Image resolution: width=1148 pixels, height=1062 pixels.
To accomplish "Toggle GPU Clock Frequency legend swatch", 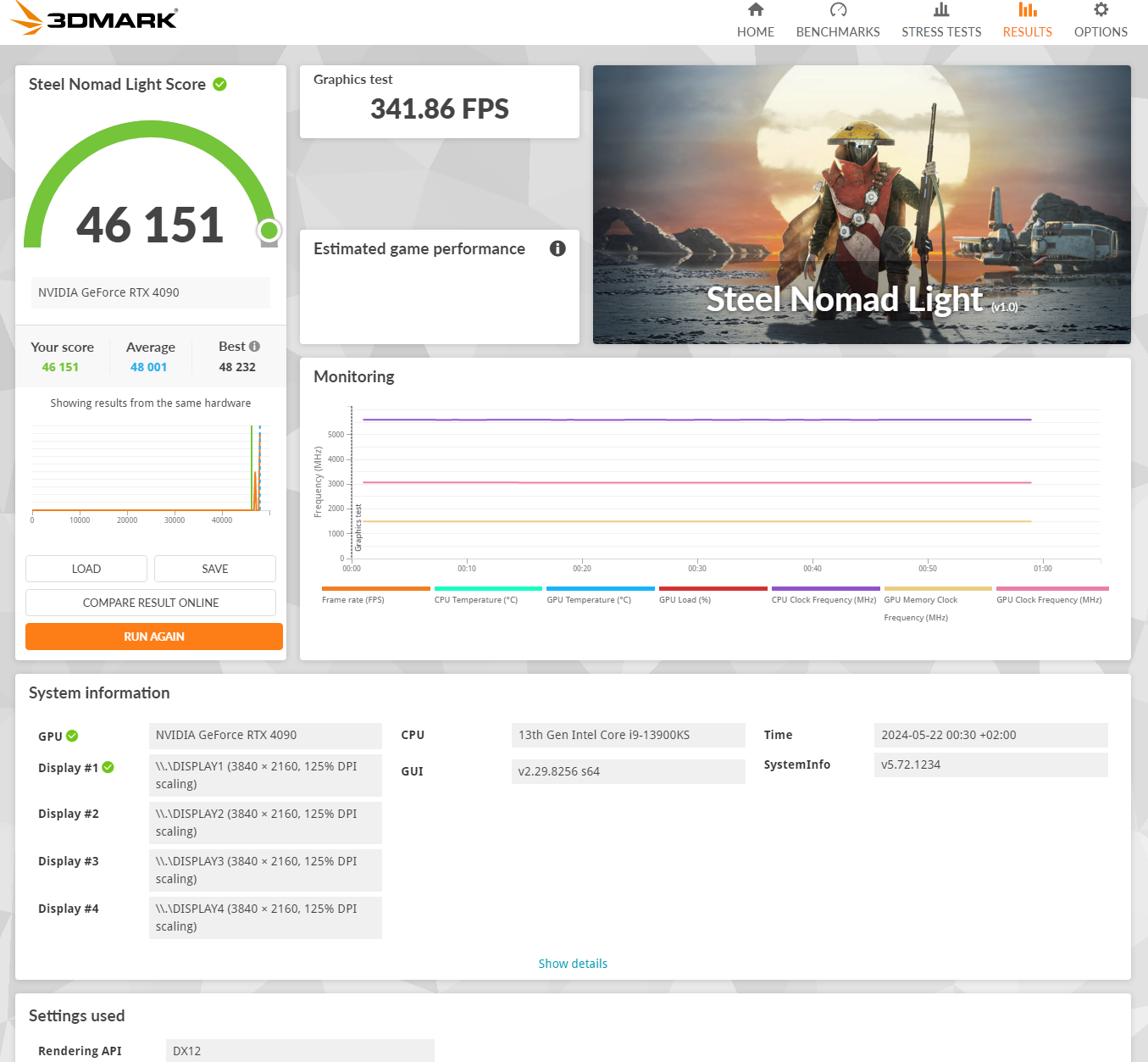I will tap(1052, 588).
